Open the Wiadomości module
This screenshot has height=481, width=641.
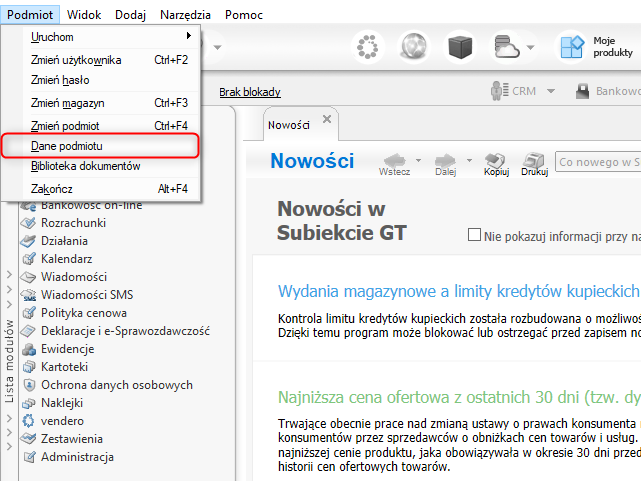[x=74, y=277]
